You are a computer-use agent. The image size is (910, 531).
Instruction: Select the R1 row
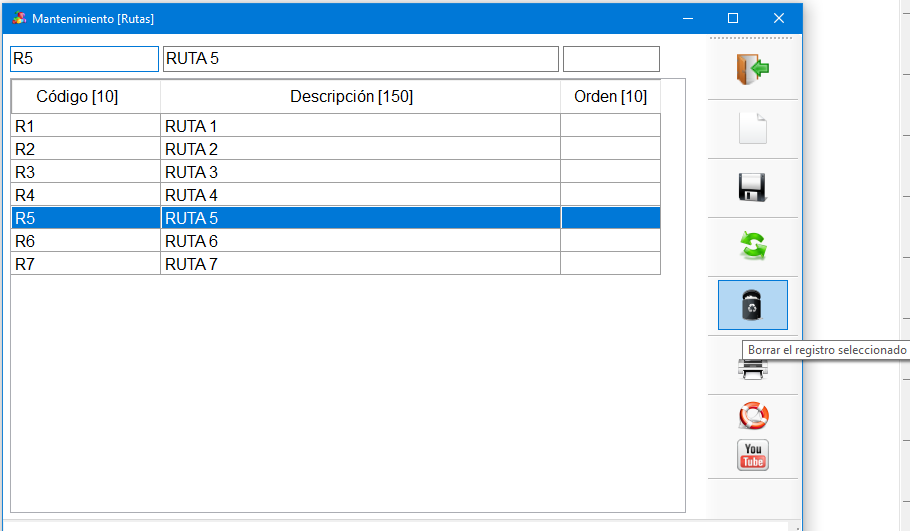coord(335,126)
